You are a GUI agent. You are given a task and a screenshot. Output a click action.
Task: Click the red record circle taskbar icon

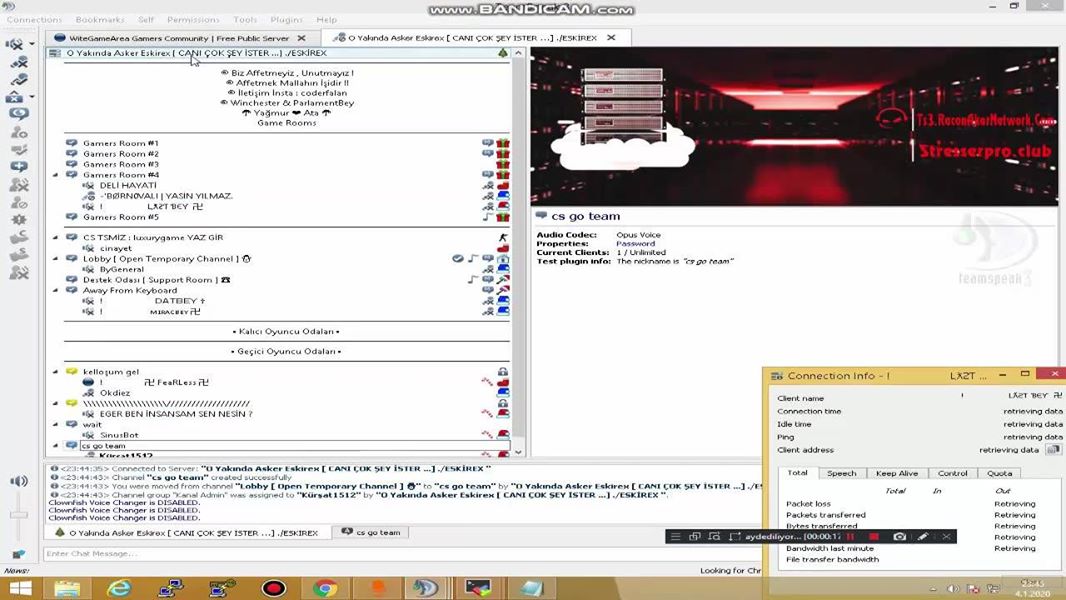(x=274, y=588)
